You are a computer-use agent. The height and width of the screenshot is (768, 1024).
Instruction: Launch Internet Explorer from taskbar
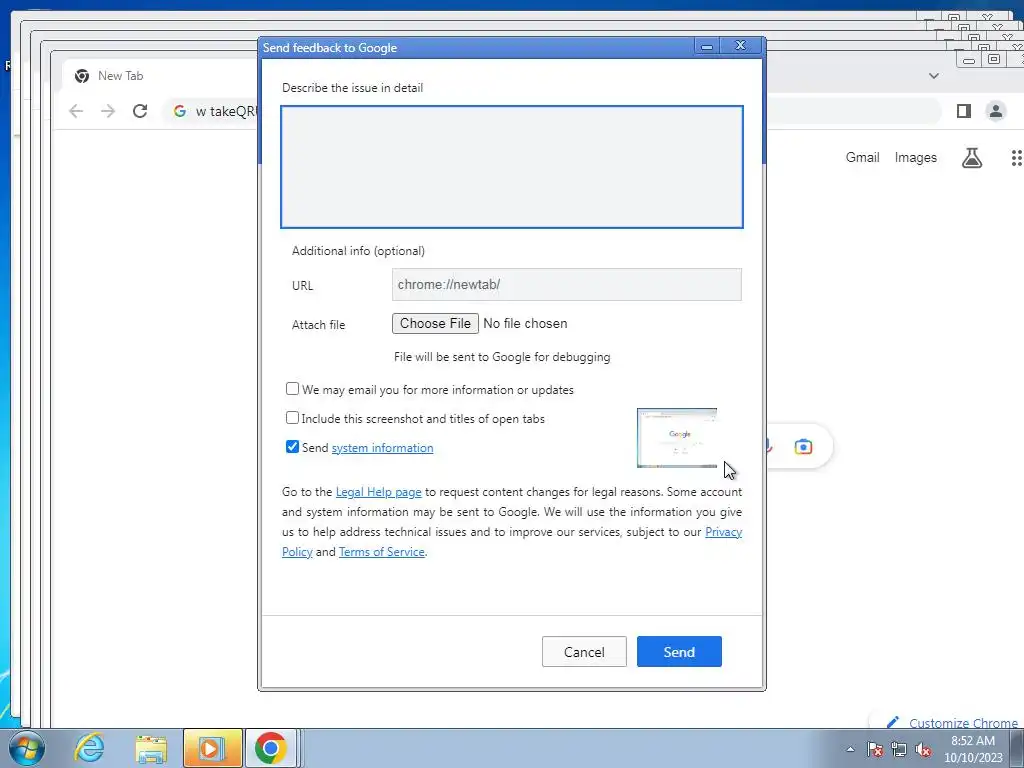pos(89,748)
